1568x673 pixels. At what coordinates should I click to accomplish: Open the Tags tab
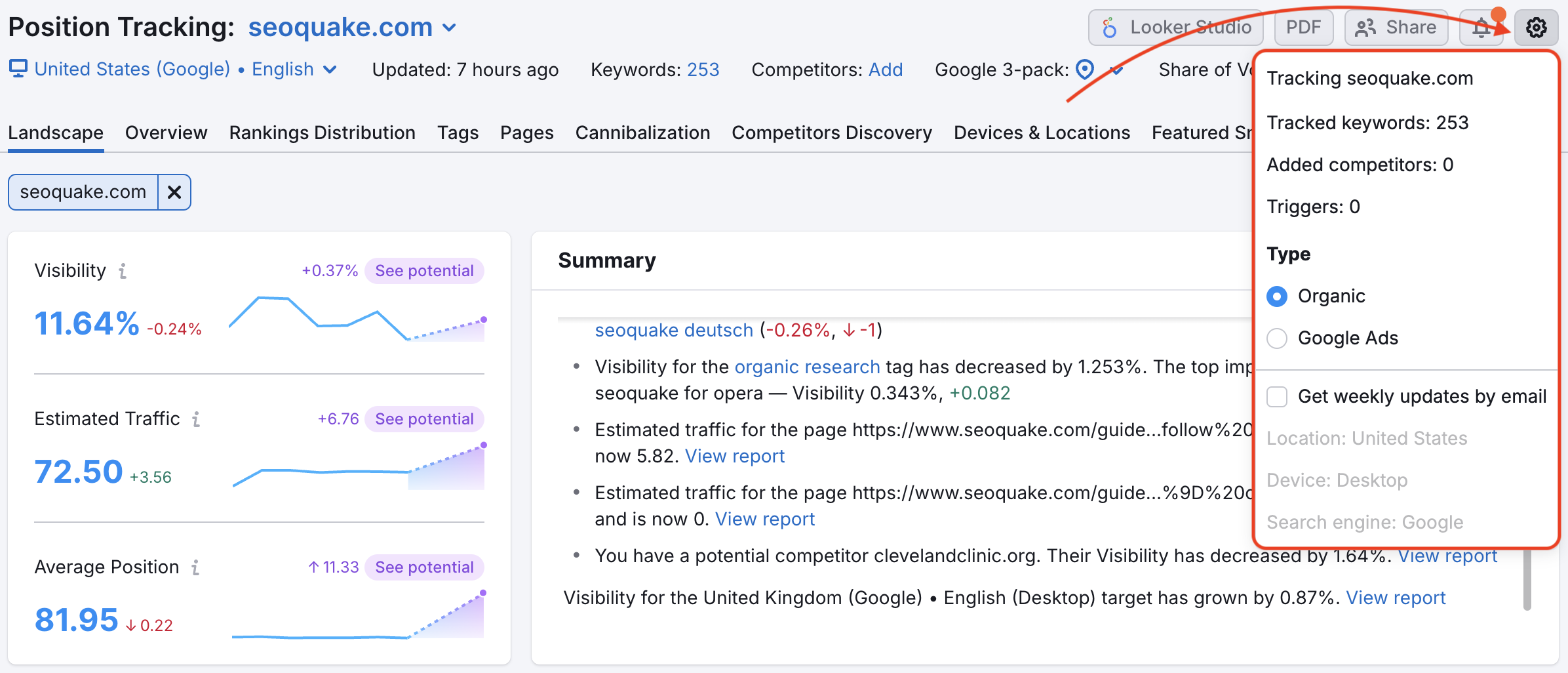click(x=458, y=133)
